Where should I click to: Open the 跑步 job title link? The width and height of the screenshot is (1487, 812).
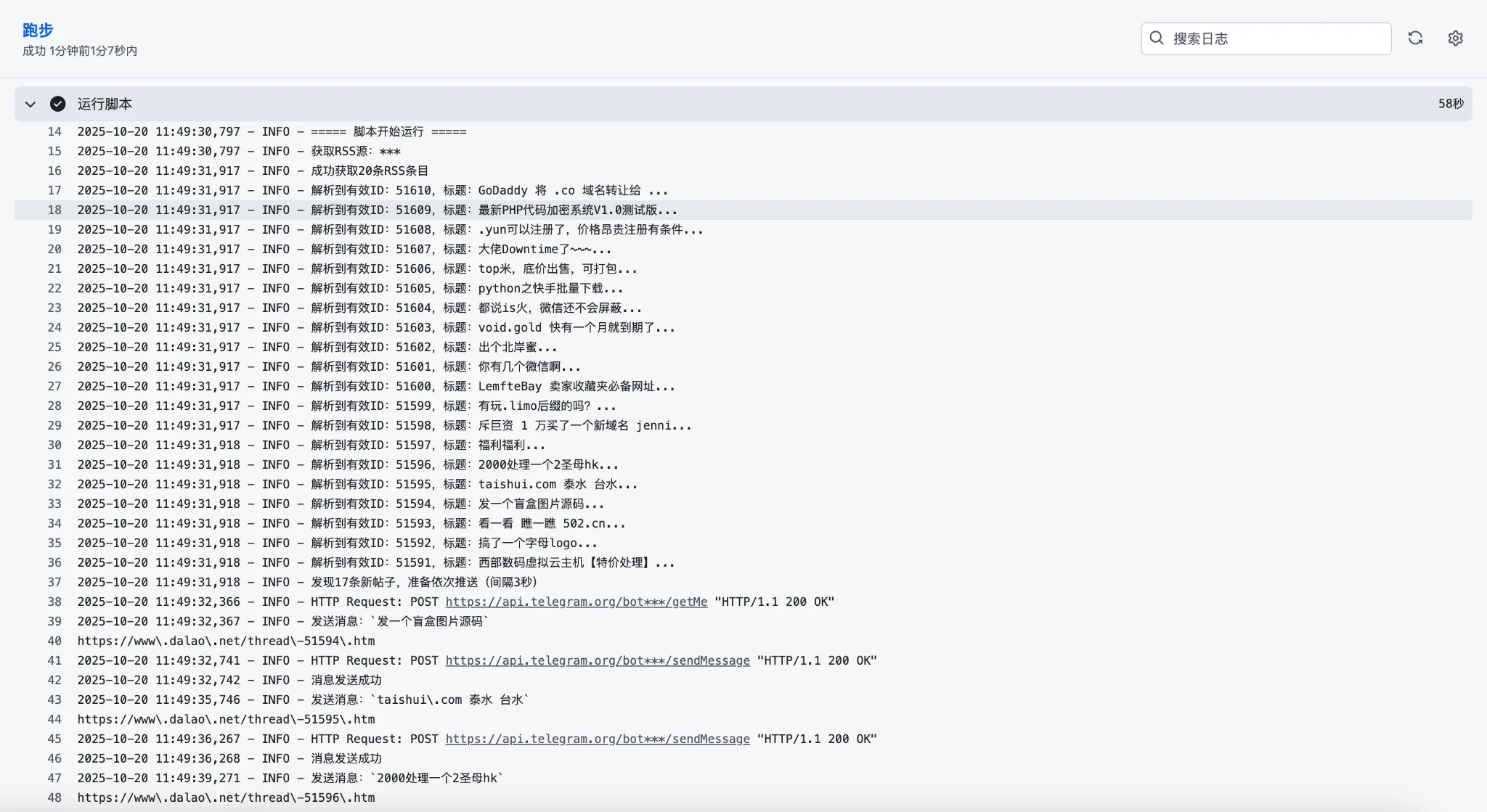38,30
